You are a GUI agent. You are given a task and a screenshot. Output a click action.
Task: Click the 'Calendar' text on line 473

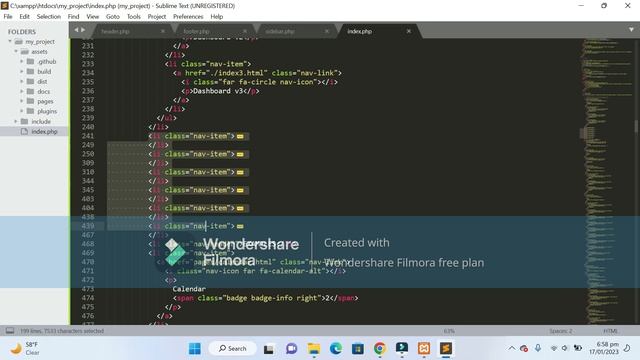click(189, 289)
